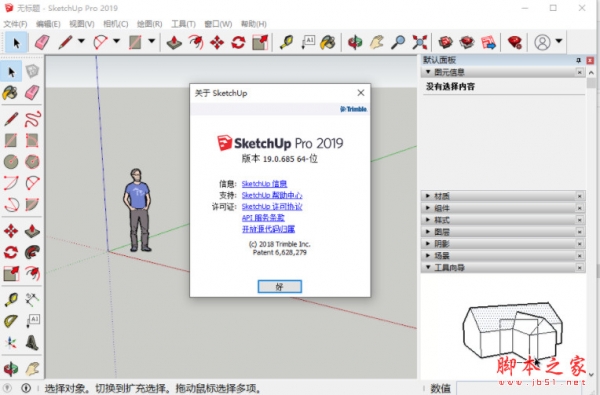Image resolution: width=600 pixels, height=395 pixels.
Task: Select the Paint Bucket tool in top toolbar
Action: (328, 42)
